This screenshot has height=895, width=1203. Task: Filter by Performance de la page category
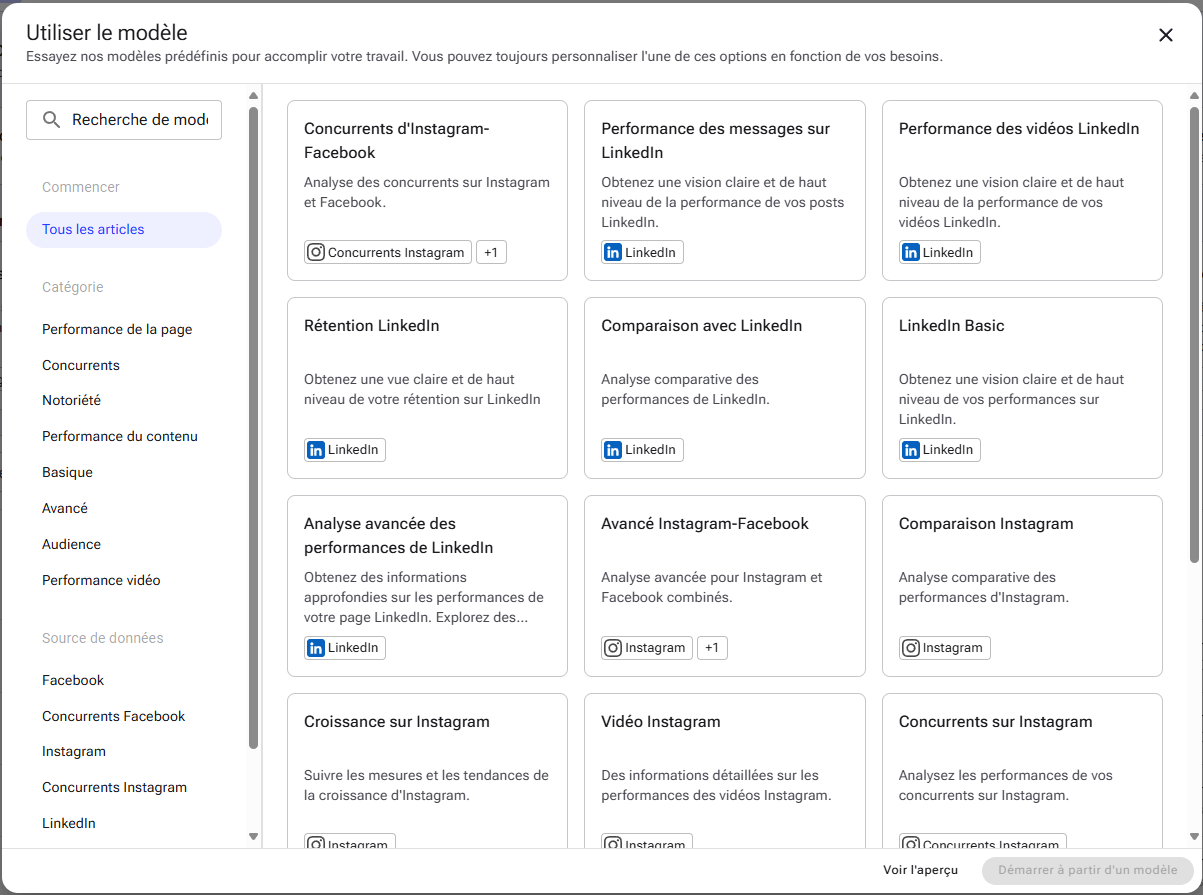coord(117,330)
